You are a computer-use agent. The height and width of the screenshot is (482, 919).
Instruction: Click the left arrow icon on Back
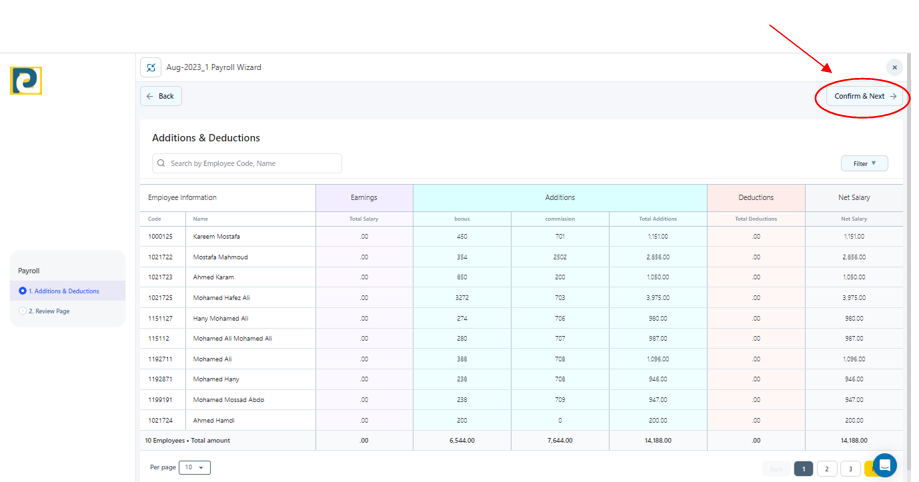[150, 97]
